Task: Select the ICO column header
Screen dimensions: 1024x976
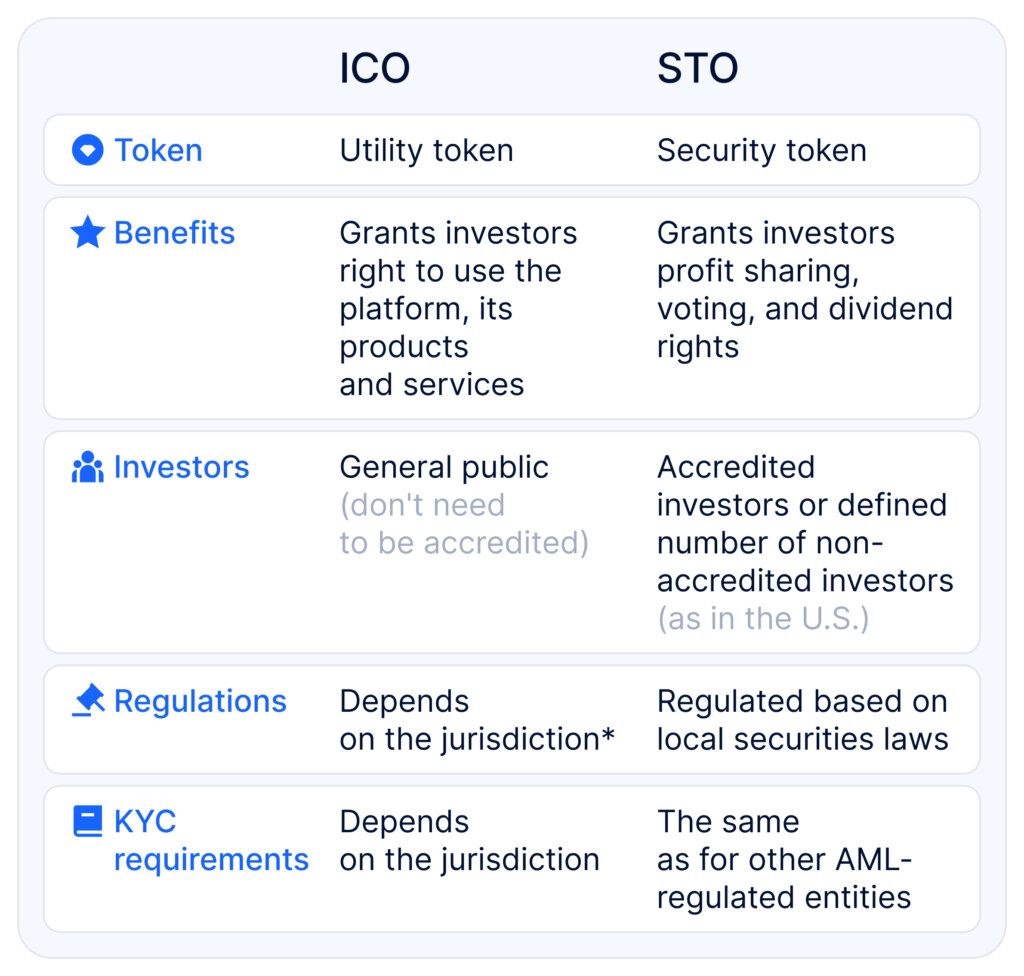Action: pyautogui.click(x=374, y=68)
